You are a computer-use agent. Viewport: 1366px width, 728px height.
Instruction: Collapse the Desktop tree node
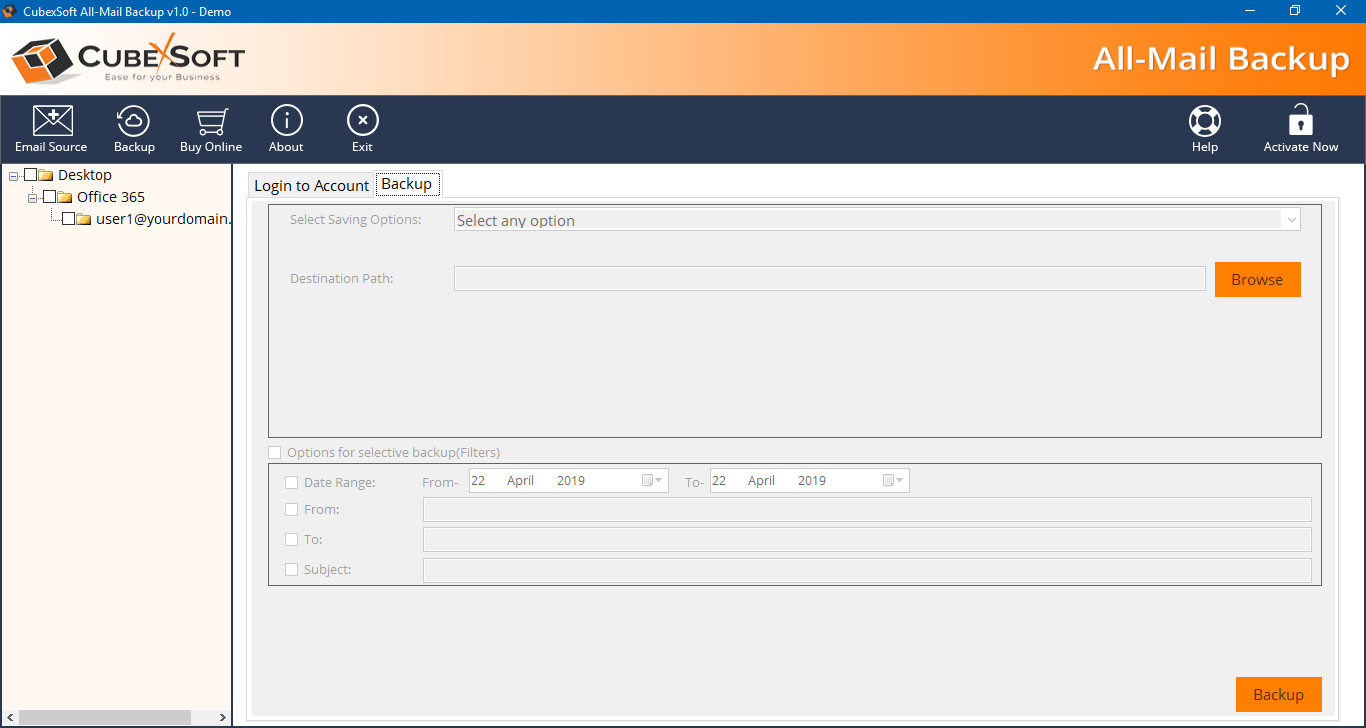(x=13, y=176)
